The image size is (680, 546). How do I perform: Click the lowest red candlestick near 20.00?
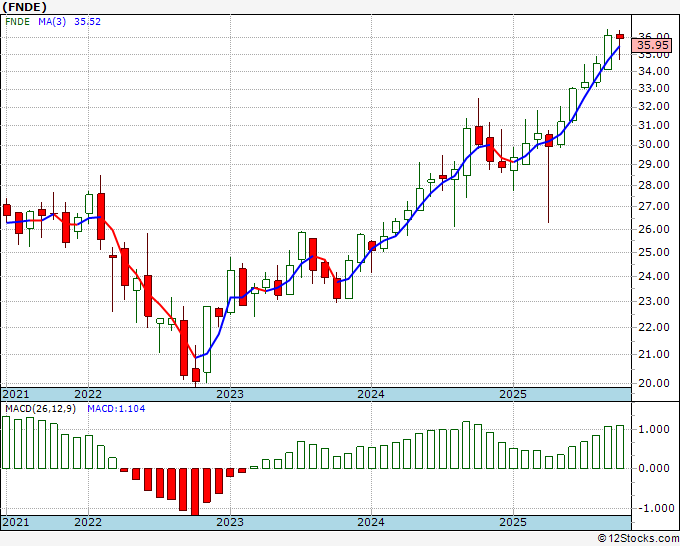196,375
